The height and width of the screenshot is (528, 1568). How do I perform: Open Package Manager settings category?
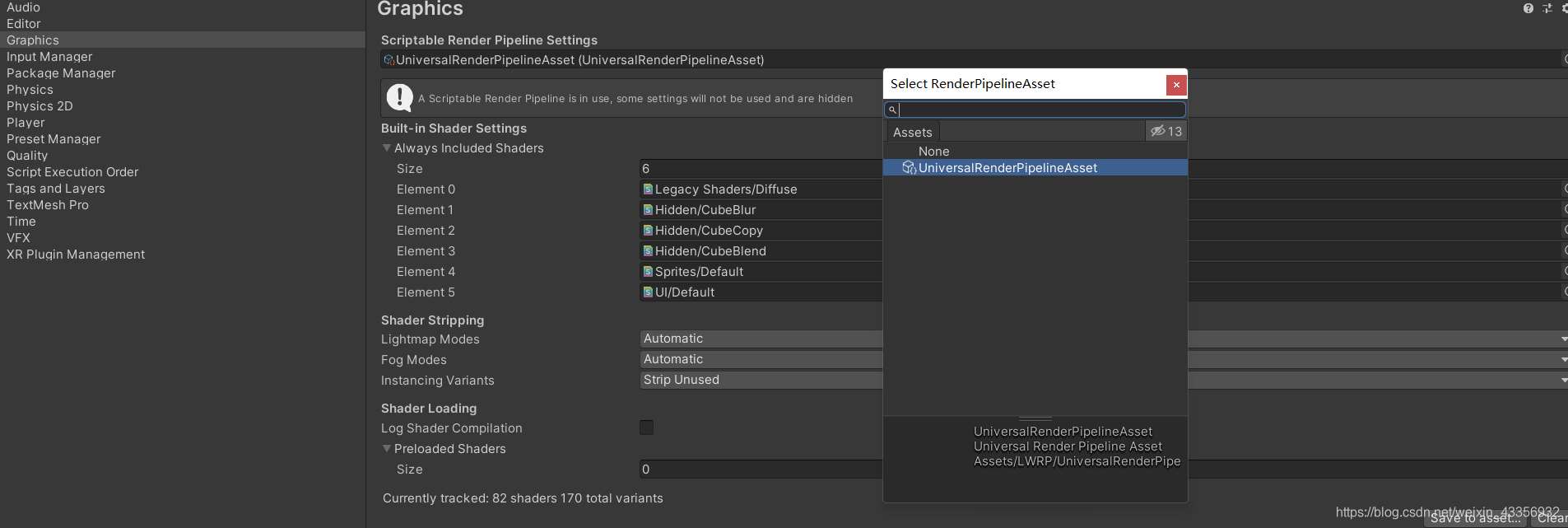183,73
